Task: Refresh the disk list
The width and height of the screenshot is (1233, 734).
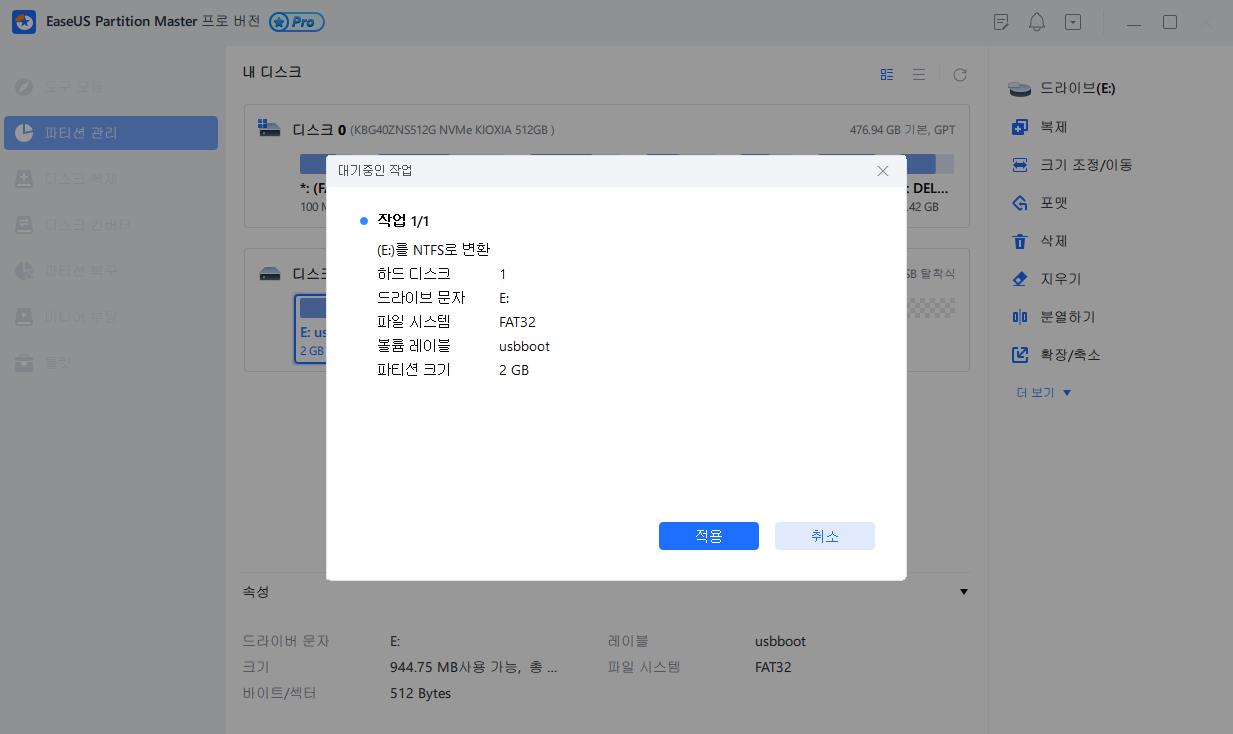Action: [x=960, y=74]
